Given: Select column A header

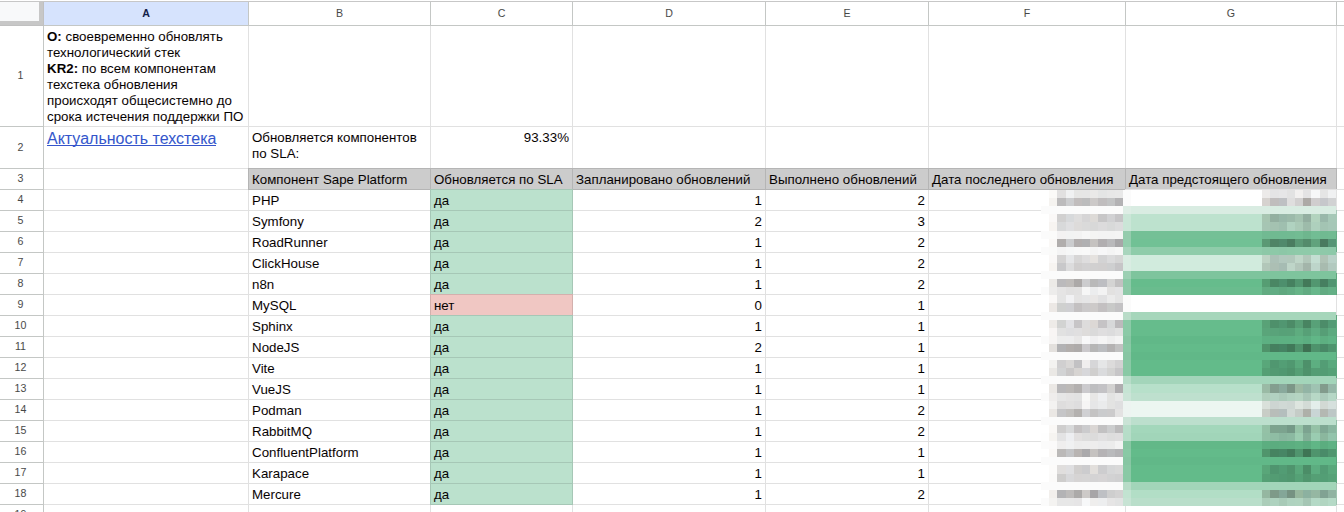Looking at the screenshot, I should pyautogui.click(x=146, y=13).
